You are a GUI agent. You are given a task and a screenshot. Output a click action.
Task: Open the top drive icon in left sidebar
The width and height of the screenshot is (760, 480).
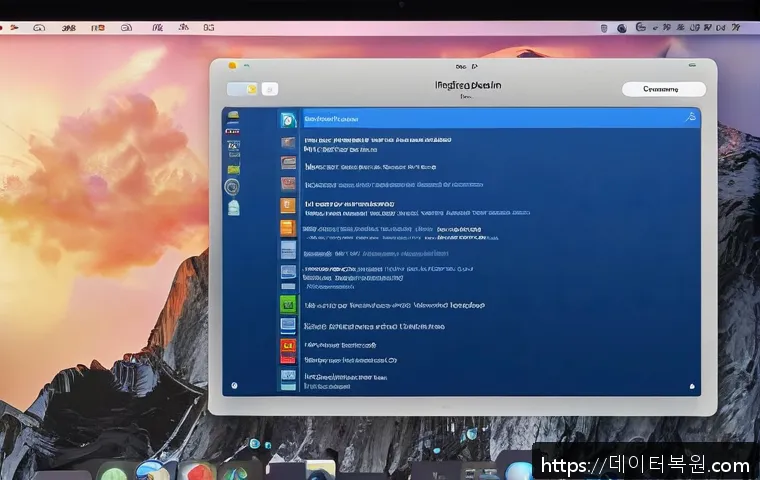pos(232,115)
